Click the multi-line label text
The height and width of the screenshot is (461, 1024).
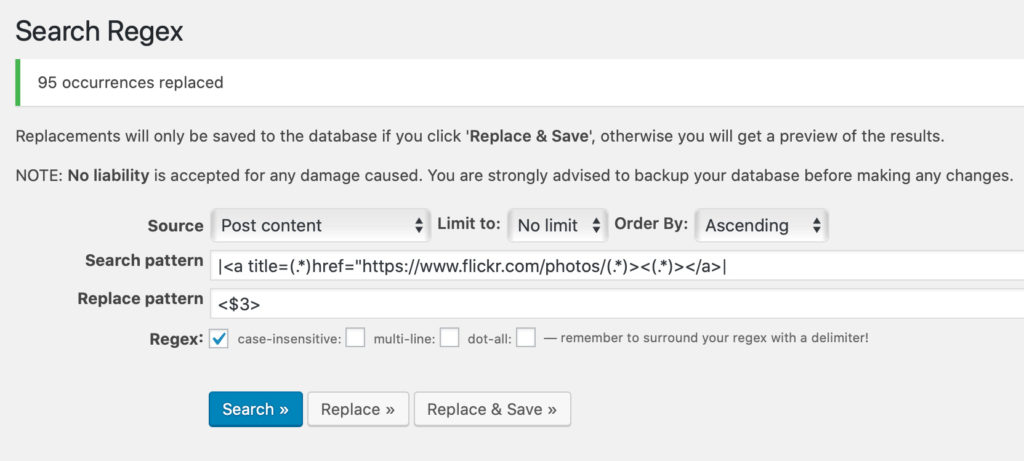coord(404,339)
